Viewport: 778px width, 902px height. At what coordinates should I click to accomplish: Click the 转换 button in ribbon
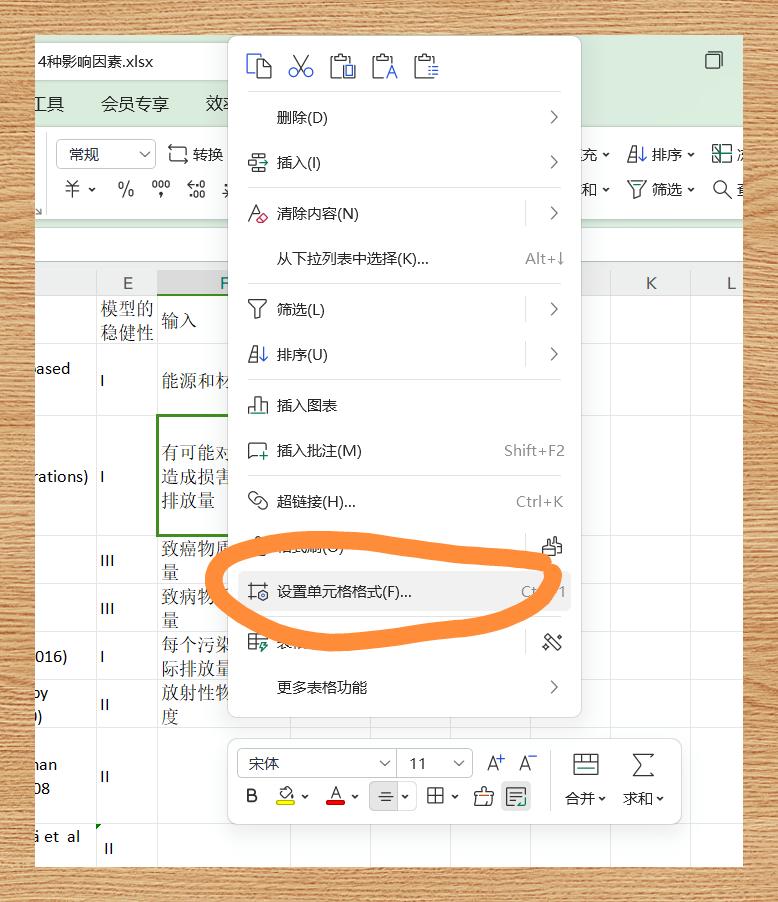tap(196, 154)
